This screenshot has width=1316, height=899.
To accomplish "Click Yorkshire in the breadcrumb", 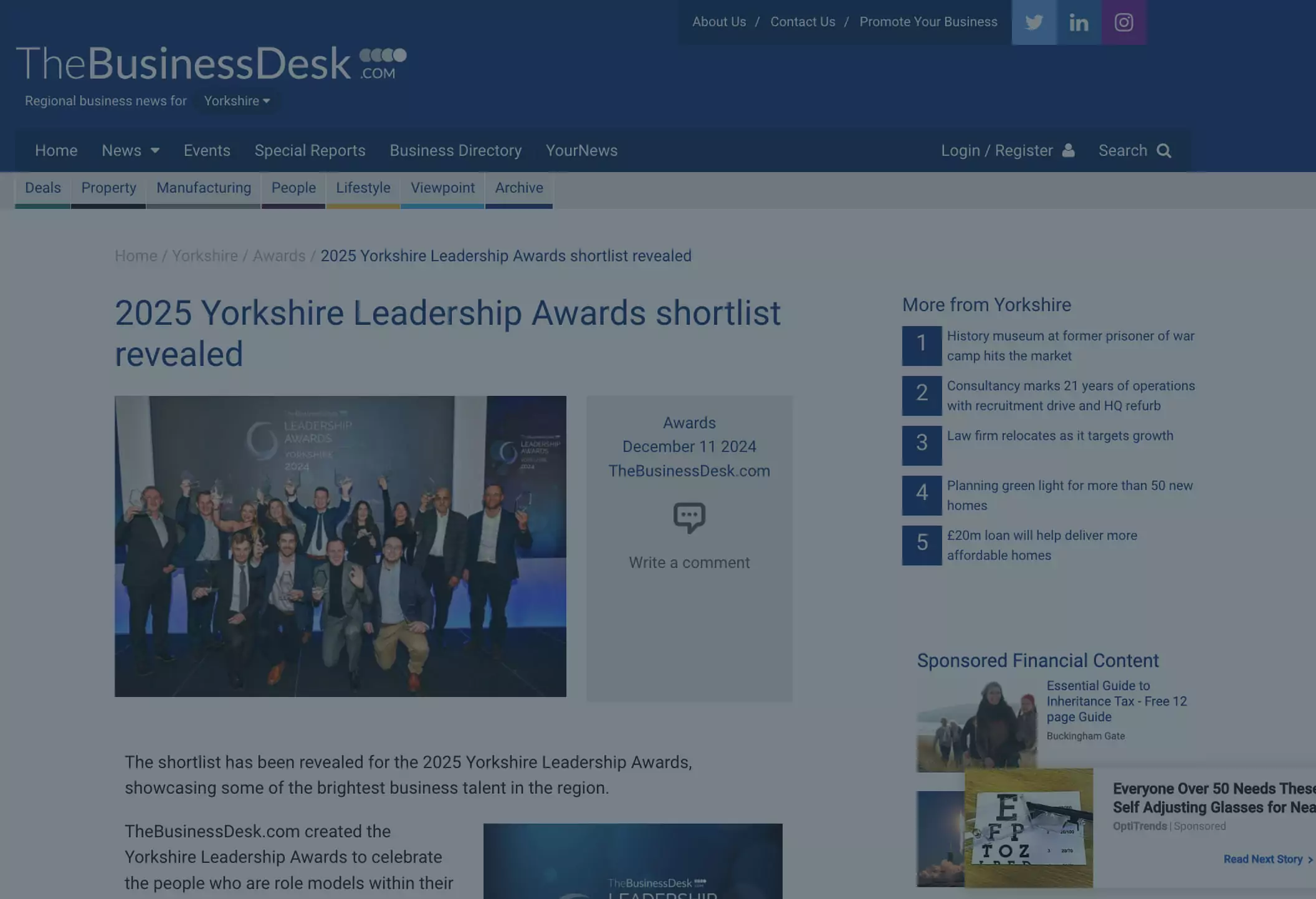I will [205, 256].
